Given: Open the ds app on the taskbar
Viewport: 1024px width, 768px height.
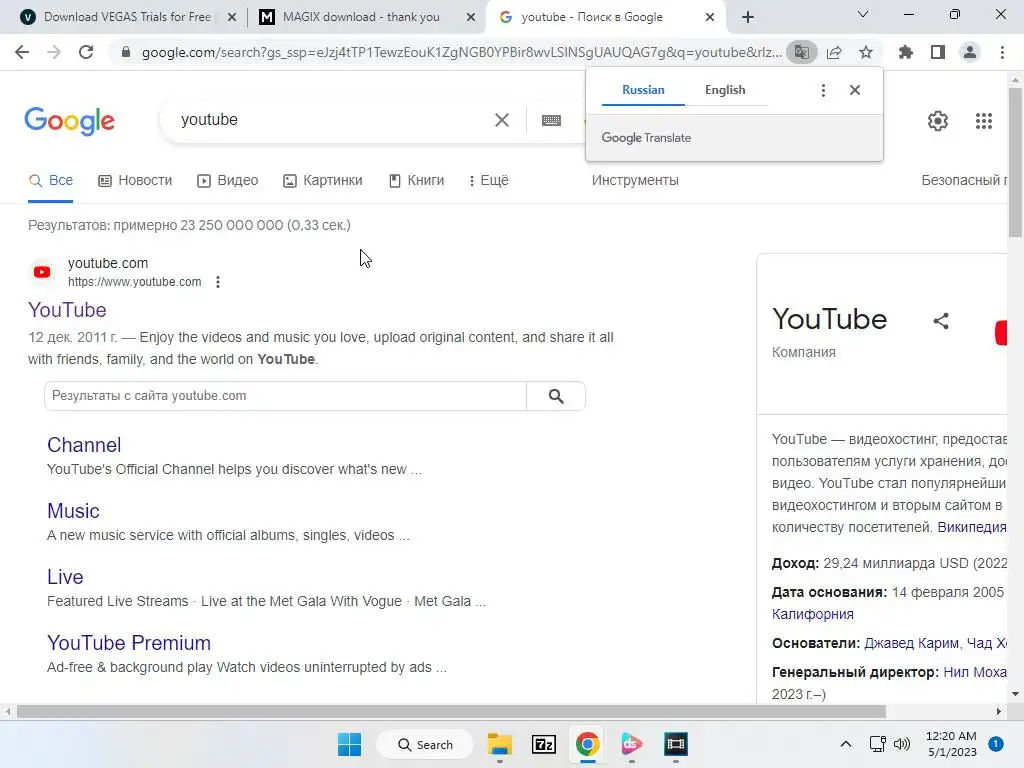Looking at the screenshot, I should point(632,744).
